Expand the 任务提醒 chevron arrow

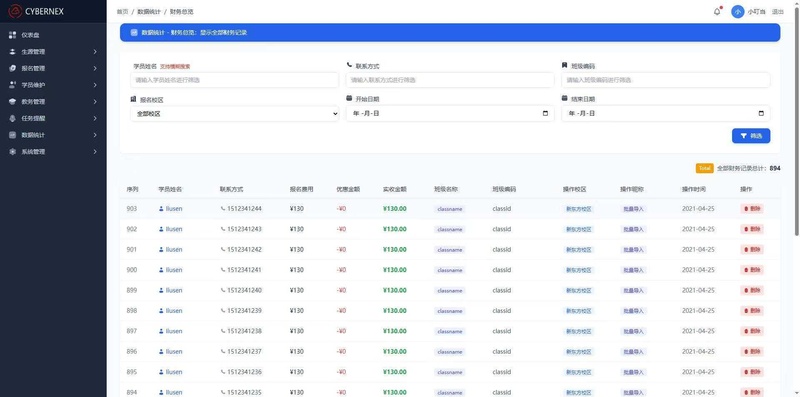tap(95, 118)
